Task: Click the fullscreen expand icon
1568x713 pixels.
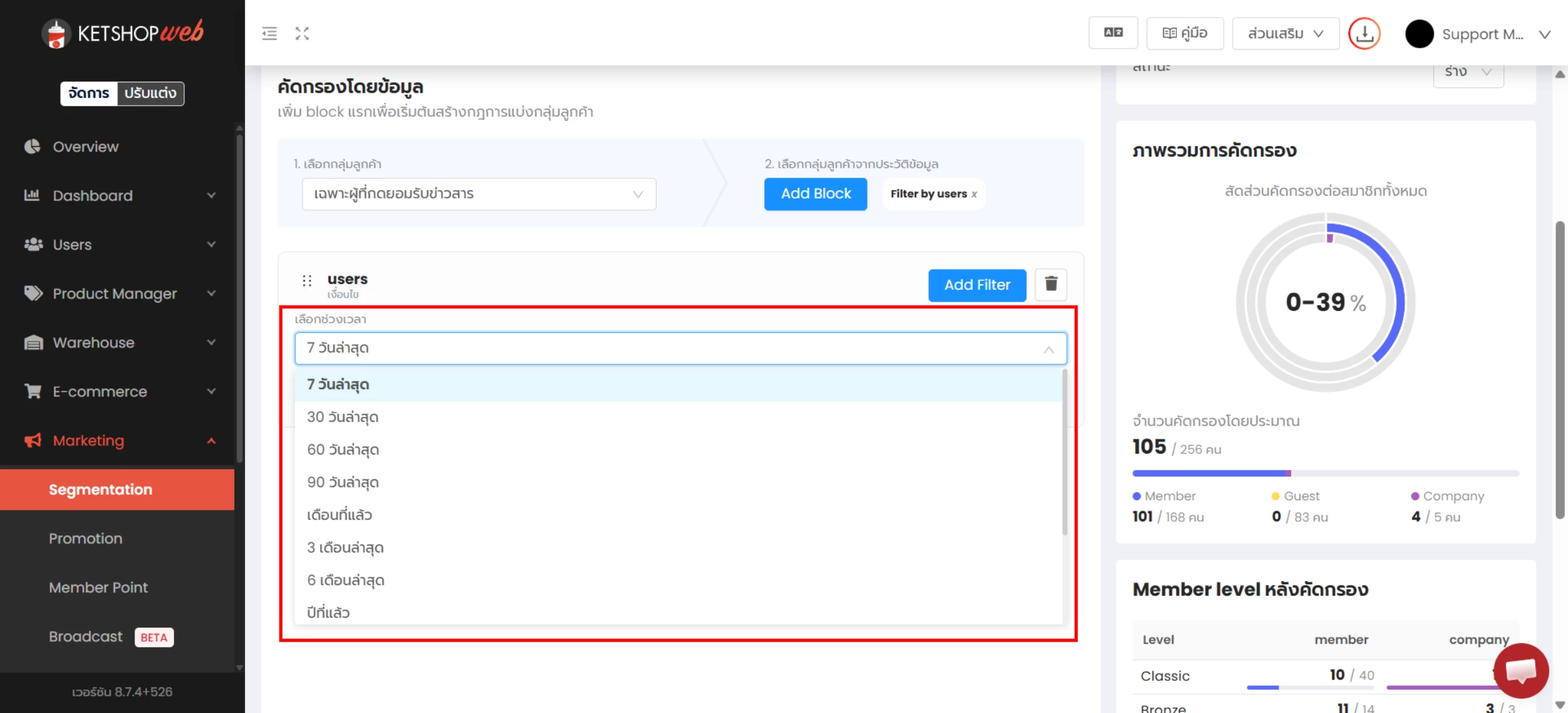Action: click(x=302, y=33)
